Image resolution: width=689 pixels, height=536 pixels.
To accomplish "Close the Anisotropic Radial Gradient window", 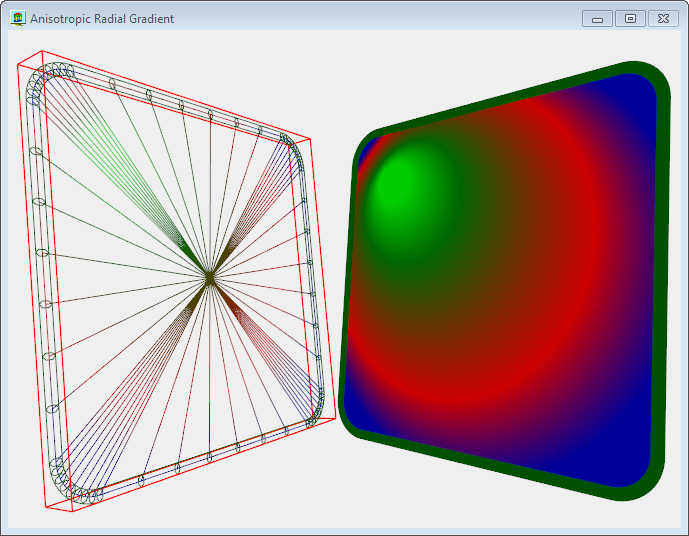I will tap(663, 19).
